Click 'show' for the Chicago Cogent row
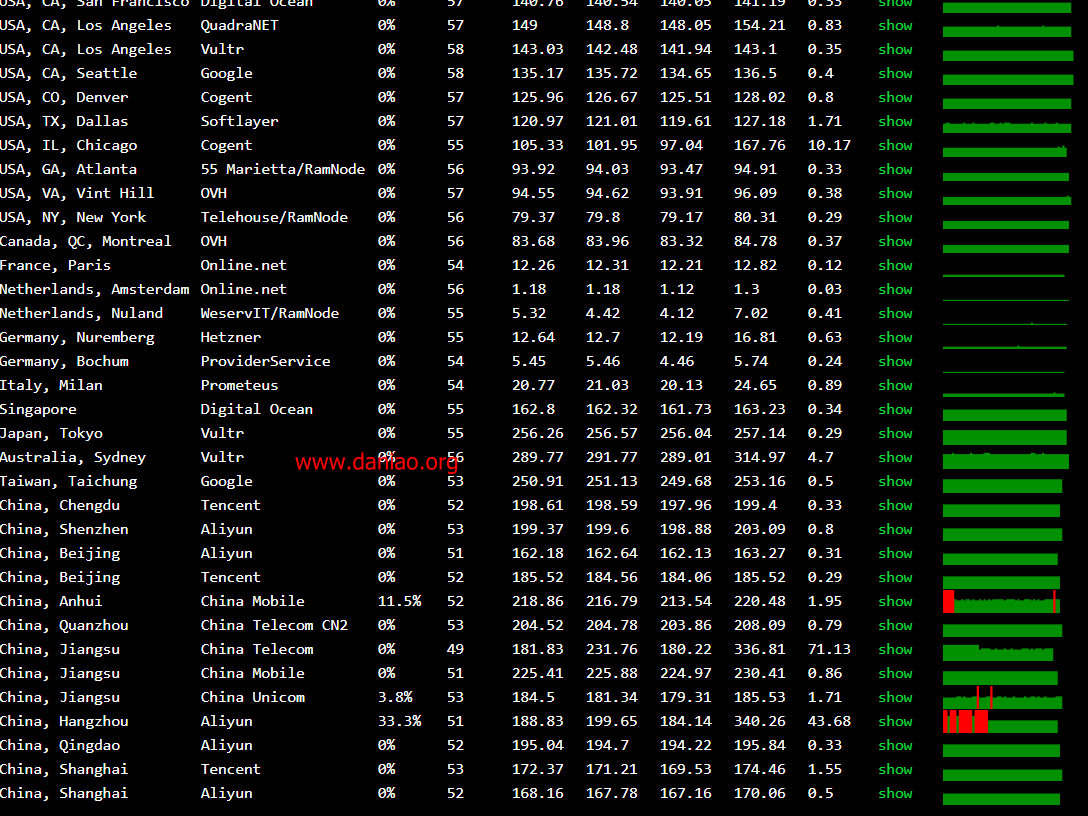 (895, 146)
